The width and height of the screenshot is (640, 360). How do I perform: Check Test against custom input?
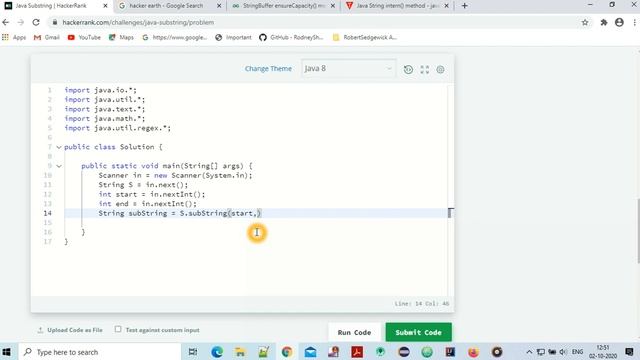click(118, 329)
